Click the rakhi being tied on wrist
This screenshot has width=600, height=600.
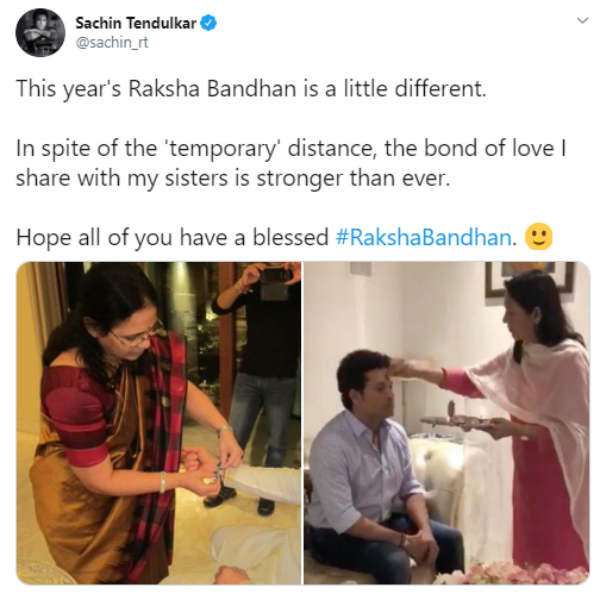tap(218, 471)
